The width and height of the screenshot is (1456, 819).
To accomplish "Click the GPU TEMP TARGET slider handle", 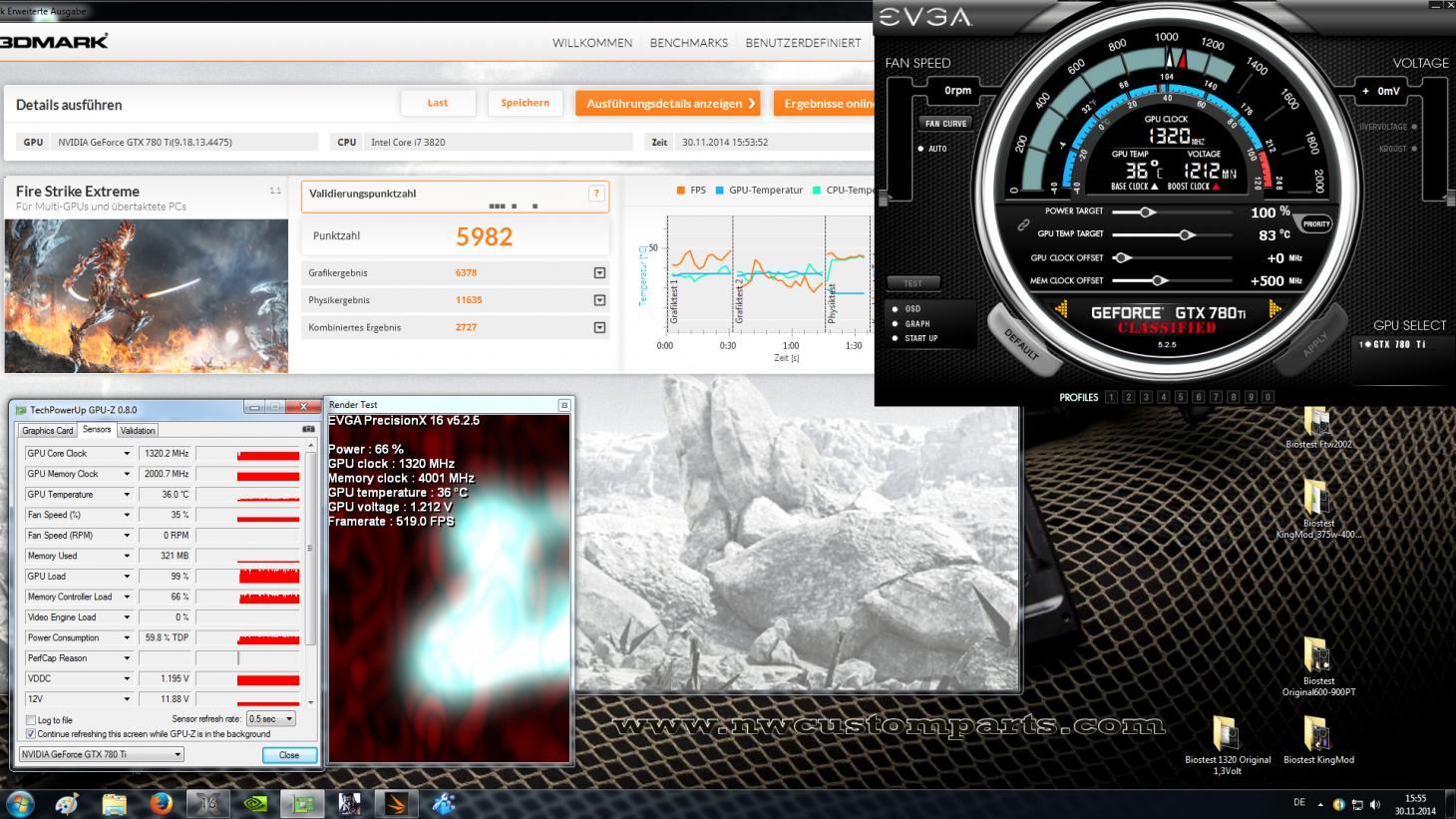I will (1186, 234).
